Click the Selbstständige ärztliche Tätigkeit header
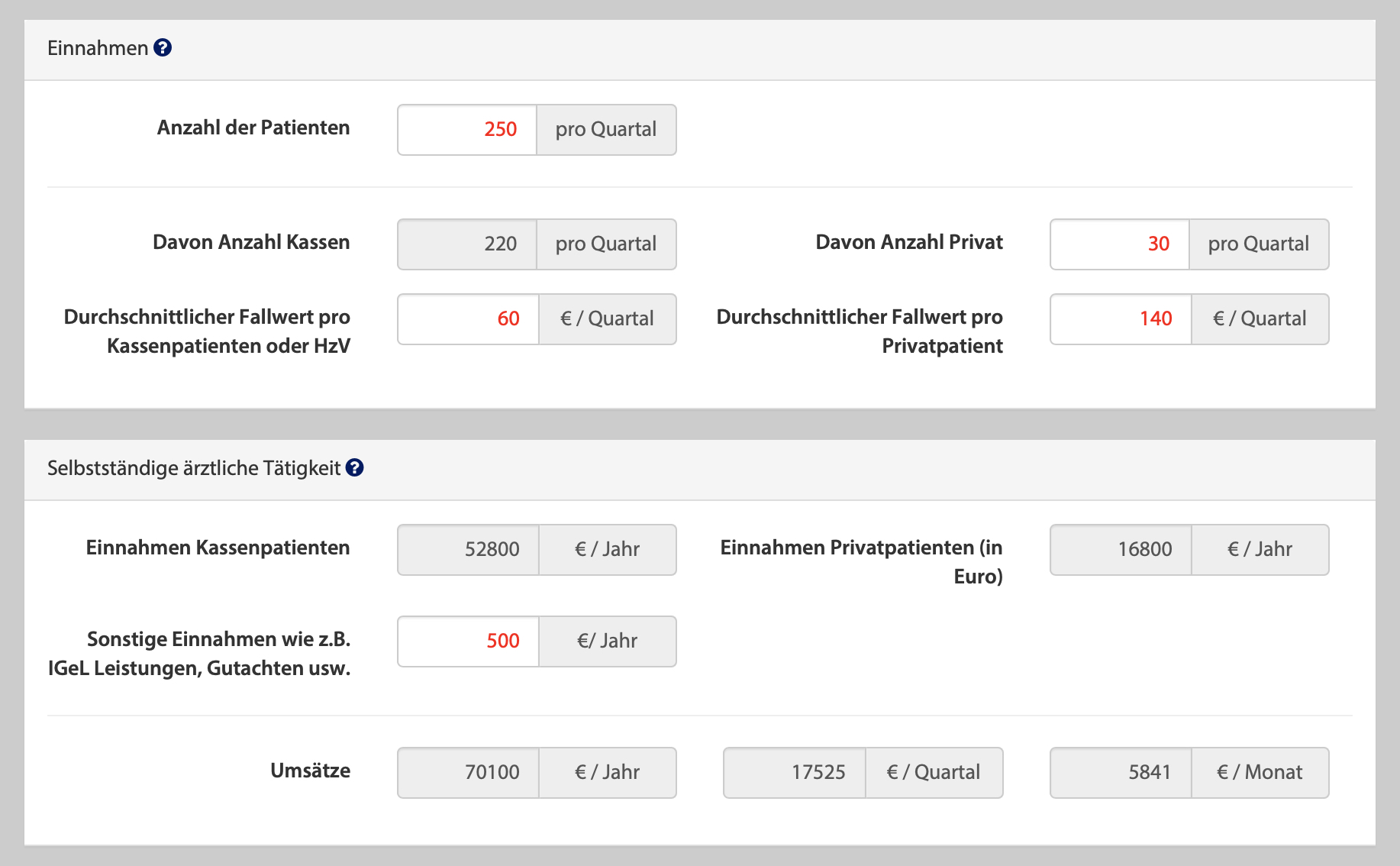 191,468
